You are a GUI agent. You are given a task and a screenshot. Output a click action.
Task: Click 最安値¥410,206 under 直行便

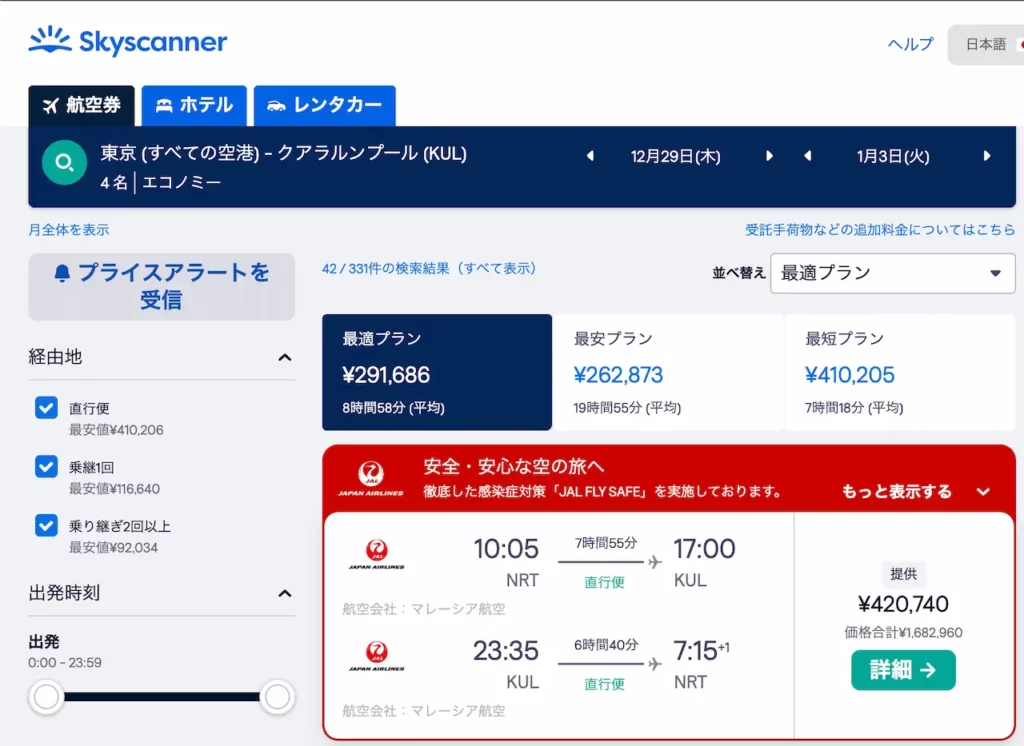[x=116, y=430]
